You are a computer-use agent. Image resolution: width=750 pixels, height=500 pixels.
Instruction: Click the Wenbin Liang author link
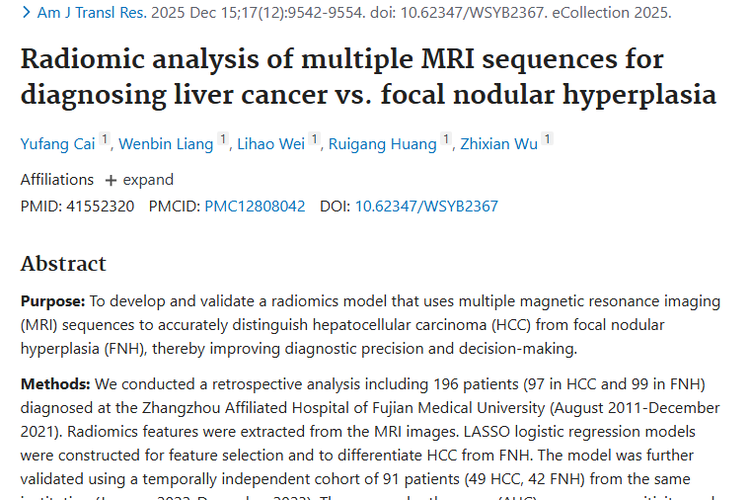click(x=166, y=144)
